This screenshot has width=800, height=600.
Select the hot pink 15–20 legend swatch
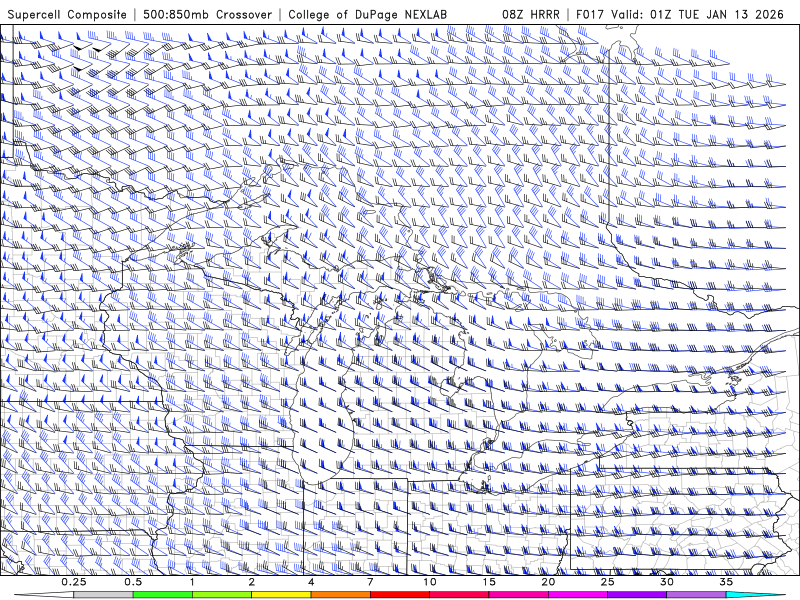click(518, 595)
